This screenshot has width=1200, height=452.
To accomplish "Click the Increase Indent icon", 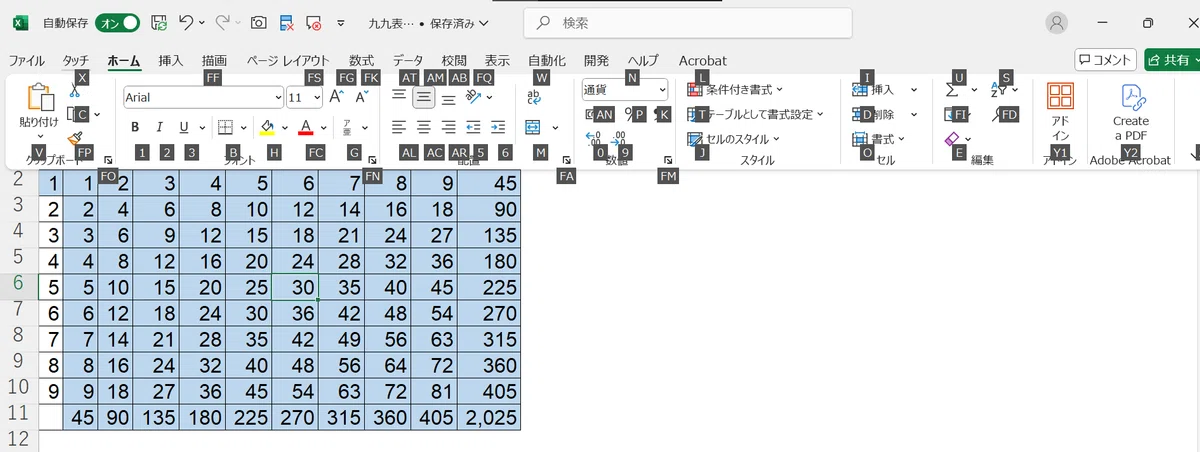I will [x=498, y=127].
